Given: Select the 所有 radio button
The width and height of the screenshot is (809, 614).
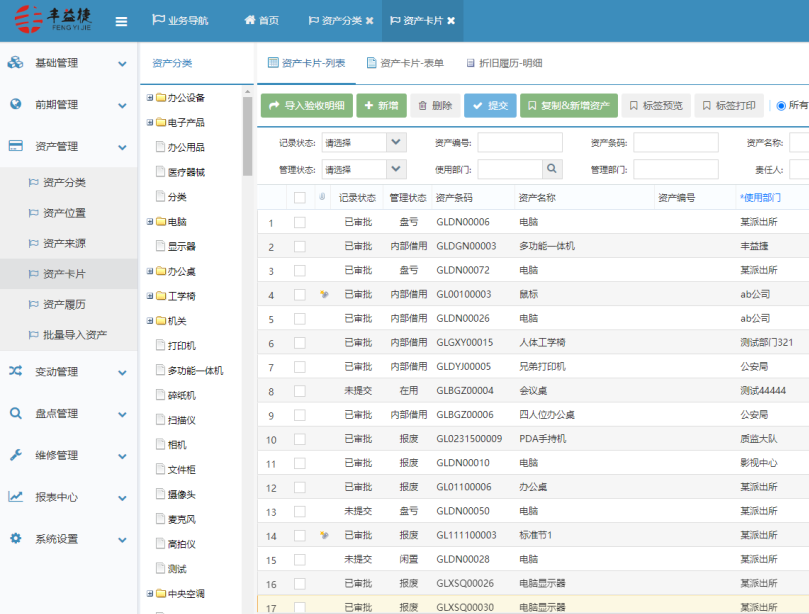Looking at the screenshot, I should tap(781, 106).
